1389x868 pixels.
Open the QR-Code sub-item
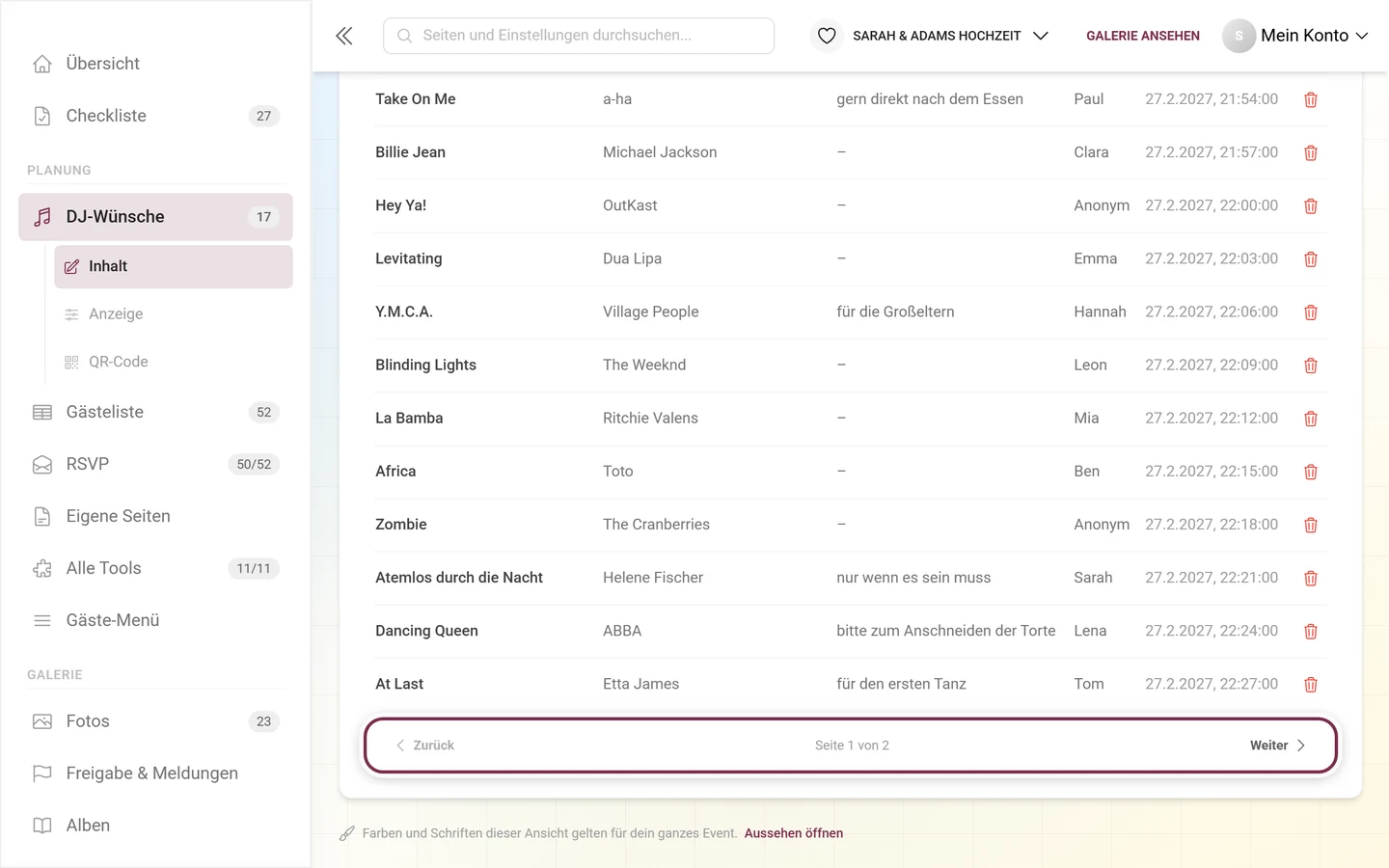(174, 362)
